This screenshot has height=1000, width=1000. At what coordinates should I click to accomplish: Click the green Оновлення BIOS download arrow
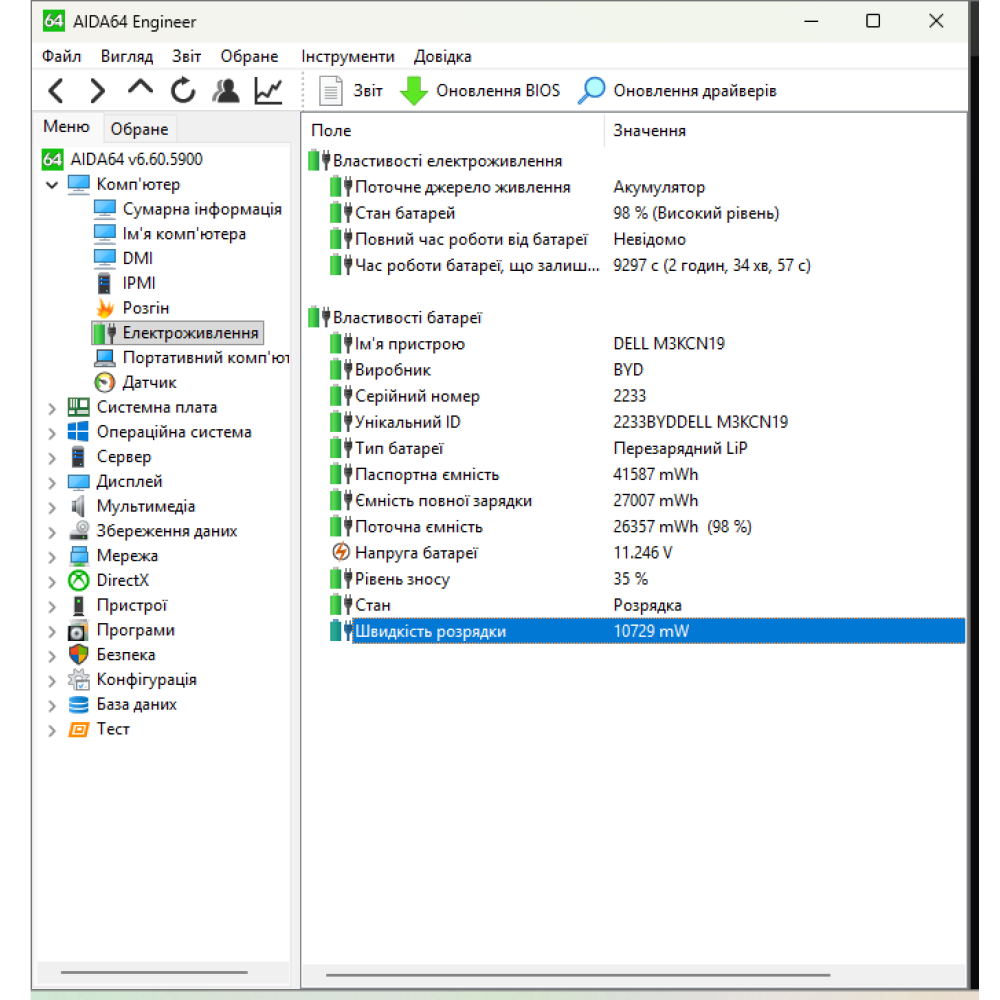tap(414, 91)
